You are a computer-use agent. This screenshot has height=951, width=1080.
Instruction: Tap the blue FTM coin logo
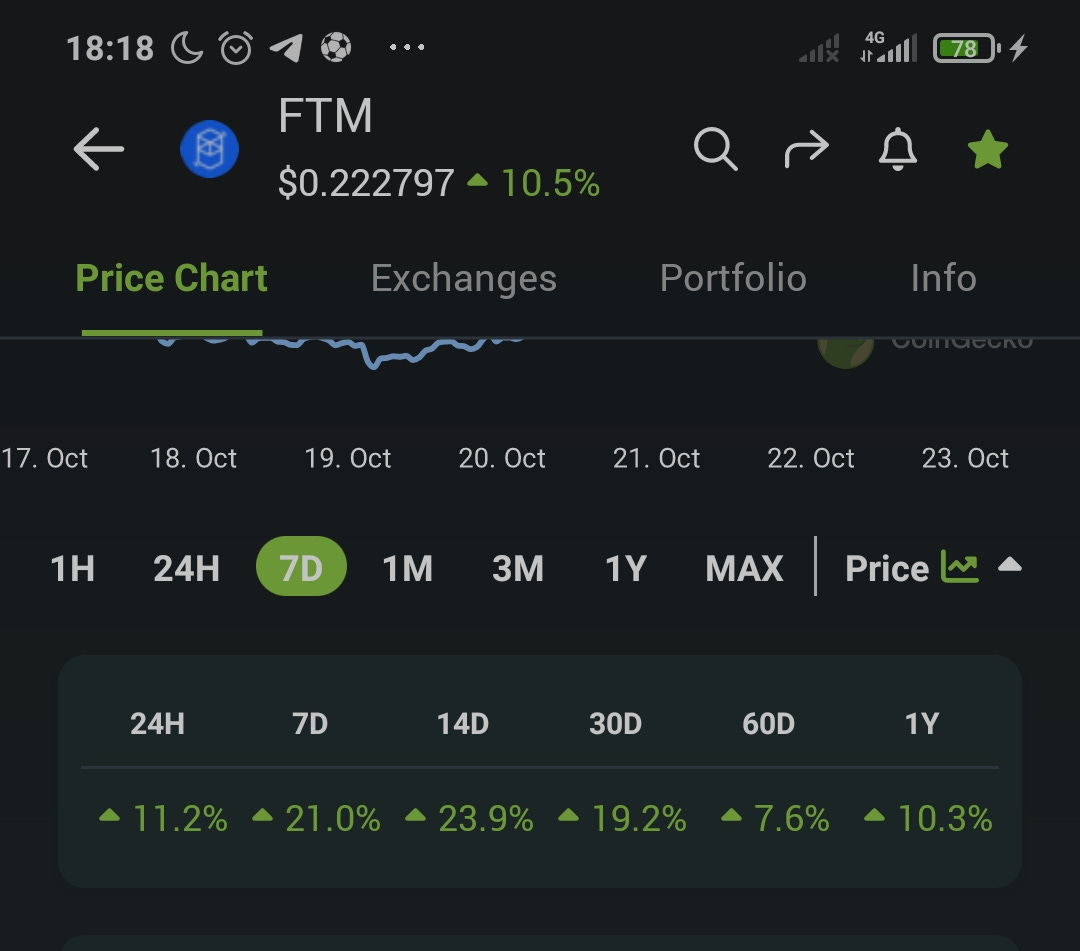209,149
